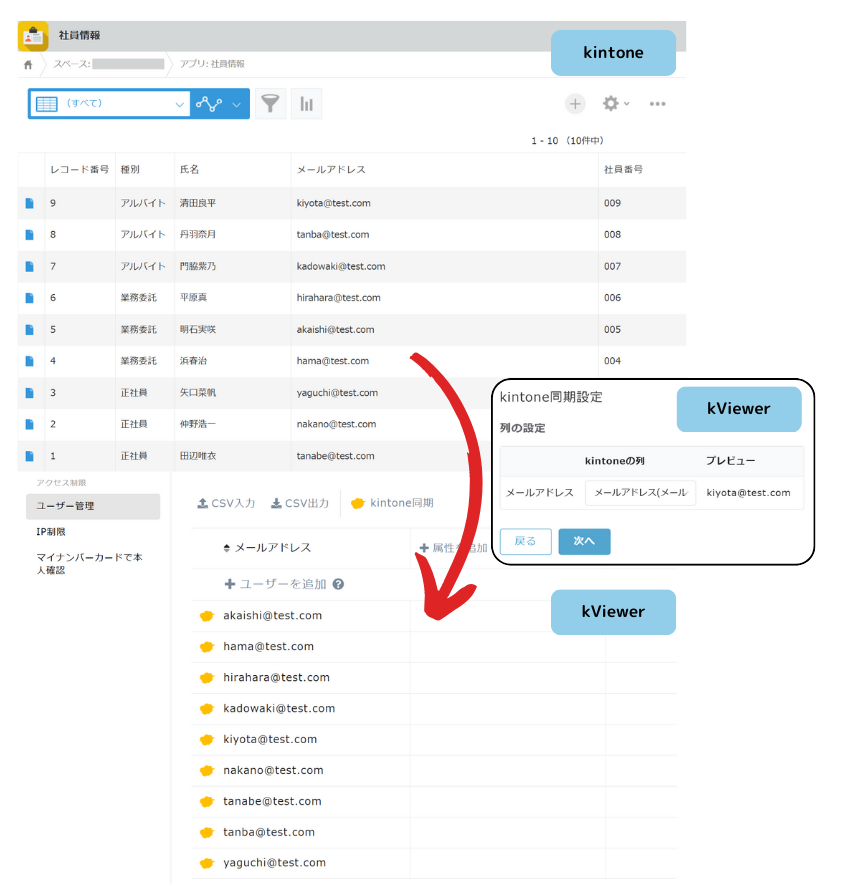The width and height of the screenshot is (850, 893).
Task: Open record detail icon for record 8
Action: pyautogui.click(x=30, y=235)
